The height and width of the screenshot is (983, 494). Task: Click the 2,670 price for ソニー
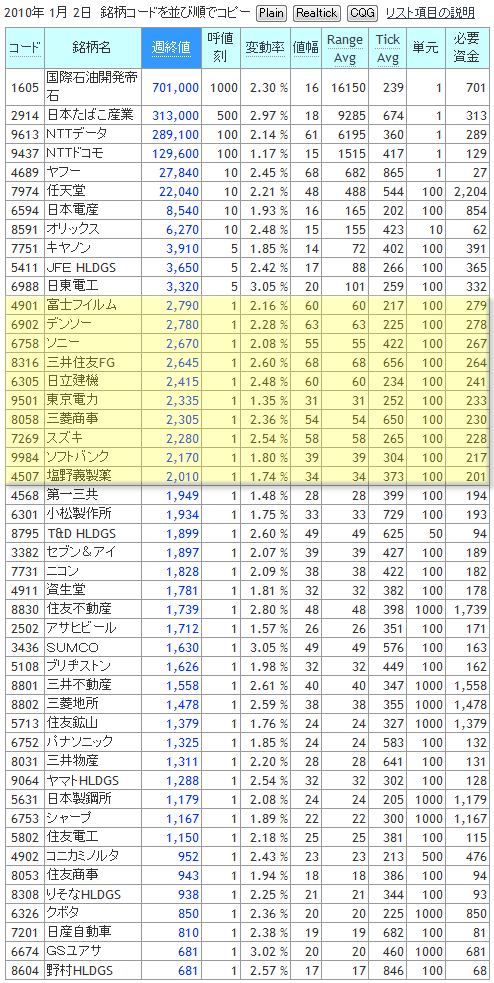182,343
